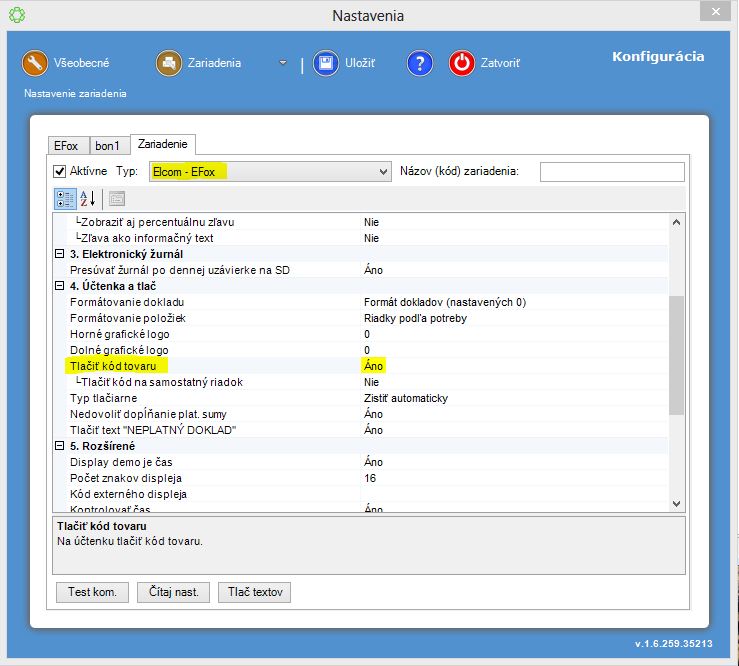
Task: Switch property grid to categorized view
Action: (64, 198)
